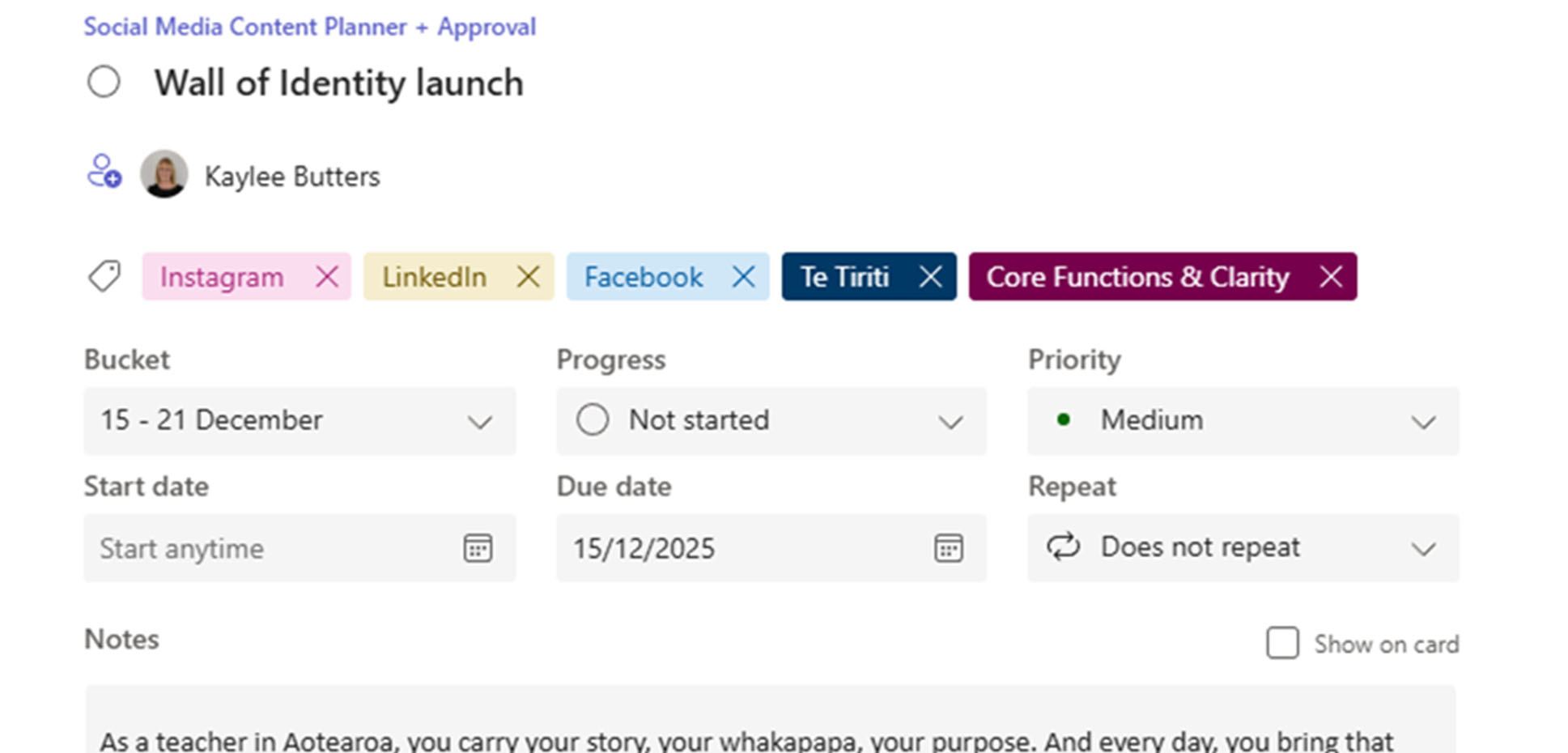Image resolution: width=1568 pixels, height=753 pixels.
Task: Open the Start date calendar picker
Action: click(x=478, y=548)
